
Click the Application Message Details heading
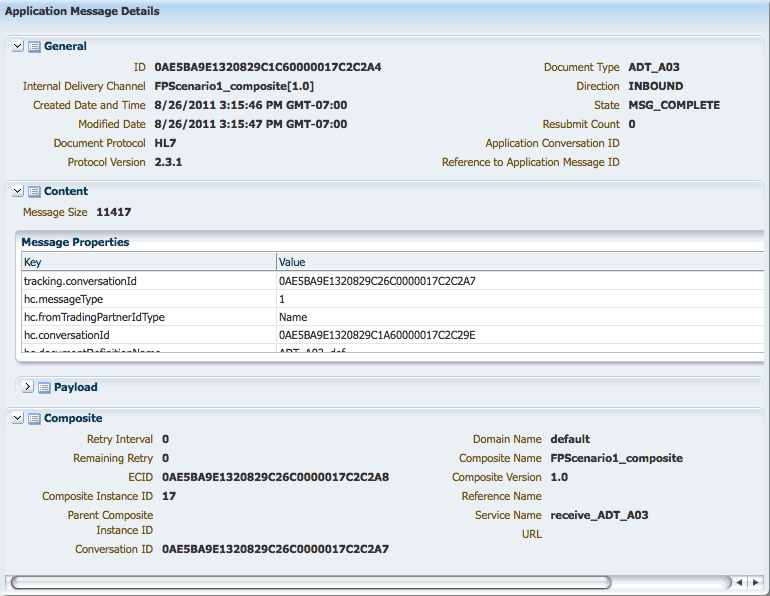point(82,11)
